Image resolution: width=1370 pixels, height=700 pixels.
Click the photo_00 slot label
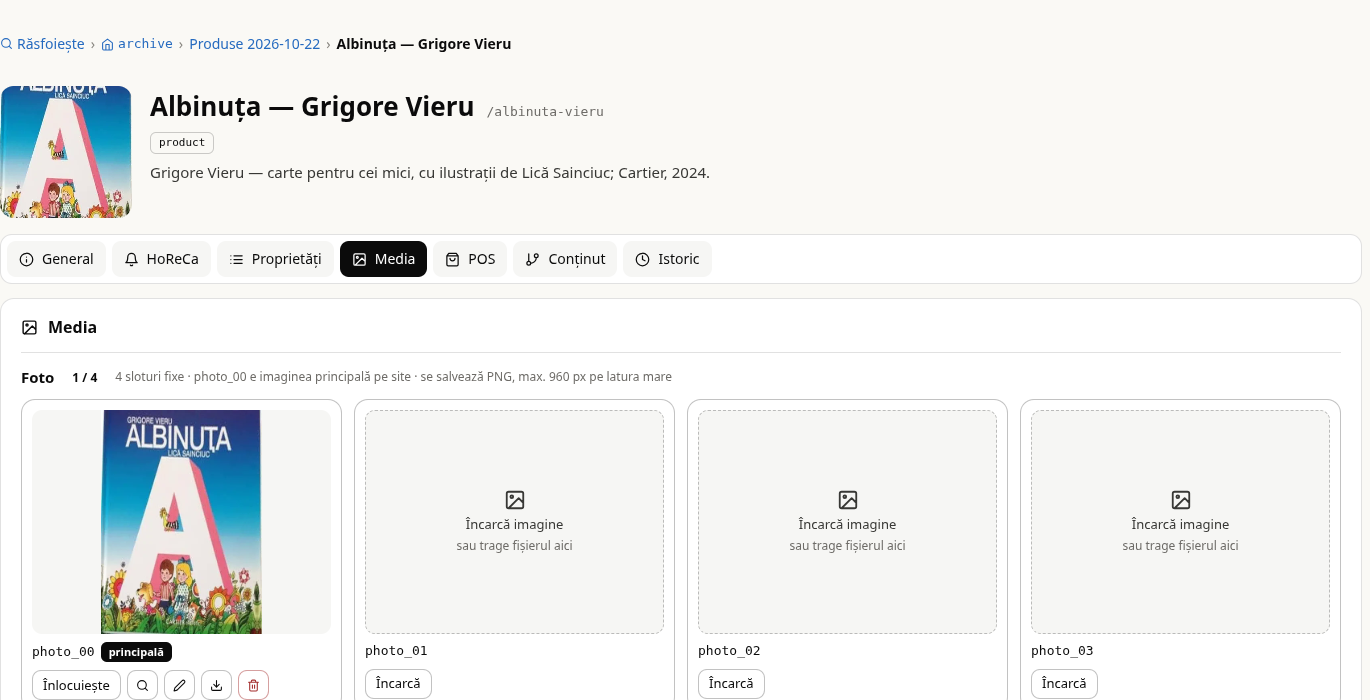(x=63, y=652)
